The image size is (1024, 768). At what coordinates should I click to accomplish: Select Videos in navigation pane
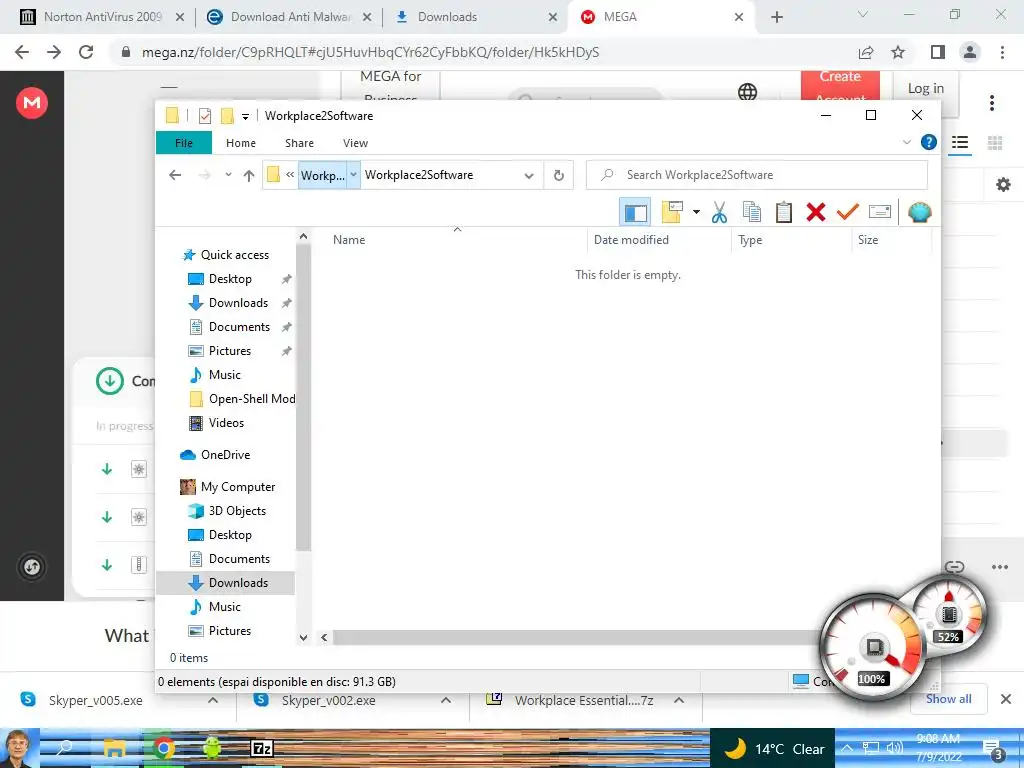[226, 423]
